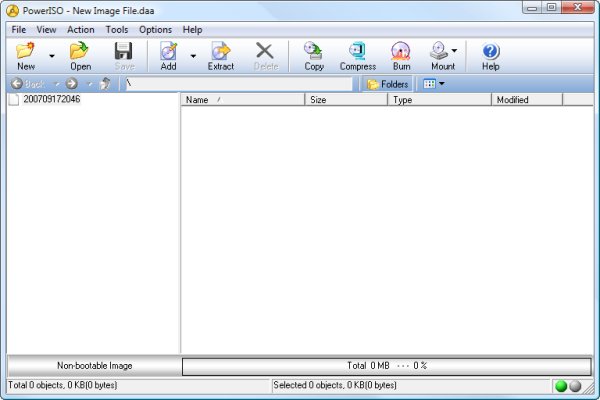The width and height of the screenshot is (600, 400).
Task: Click the Compress toolbar icon
Action: pos(358,51)
